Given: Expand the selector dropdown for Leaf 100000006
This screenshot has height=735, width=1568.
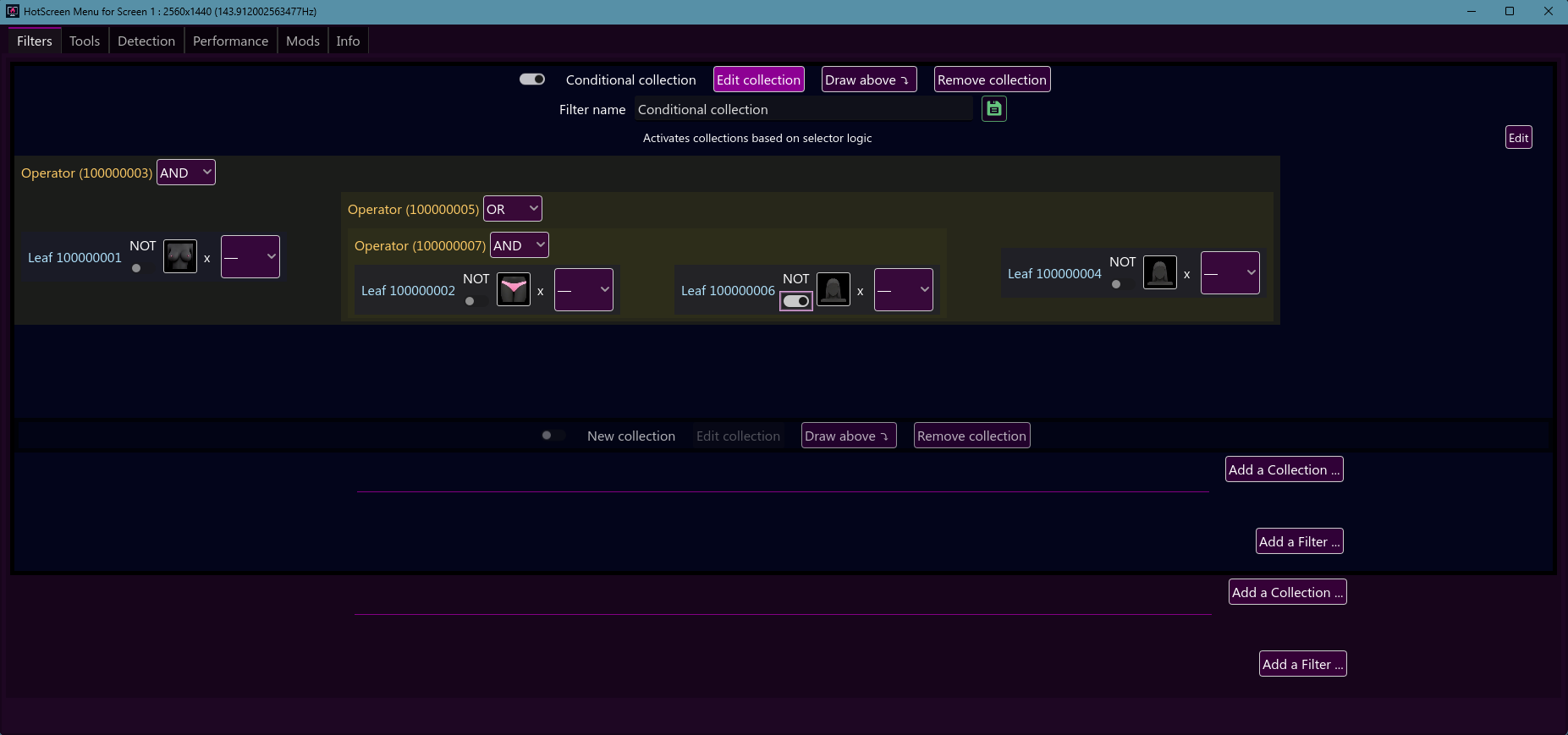Looking at the screenshot, I should coord(904,289).
